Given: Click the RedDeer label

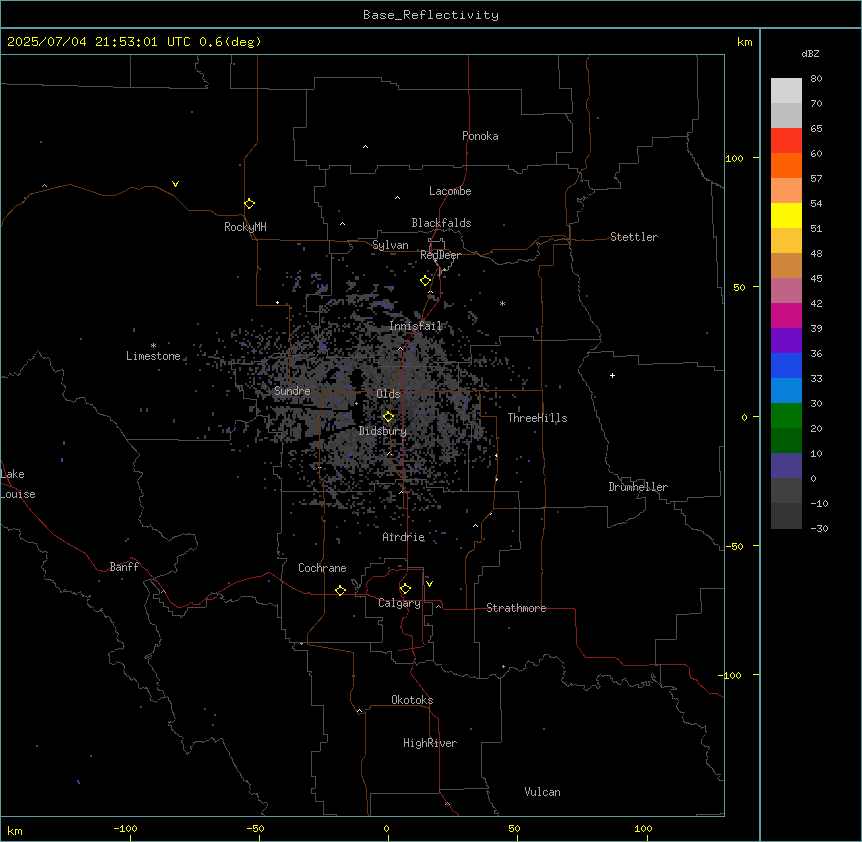Looking at the screenshot, I should [440, 255].
